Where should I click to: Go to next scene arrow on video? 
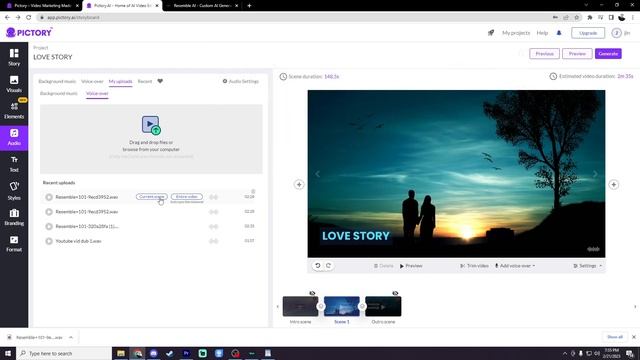click(595, 174)
